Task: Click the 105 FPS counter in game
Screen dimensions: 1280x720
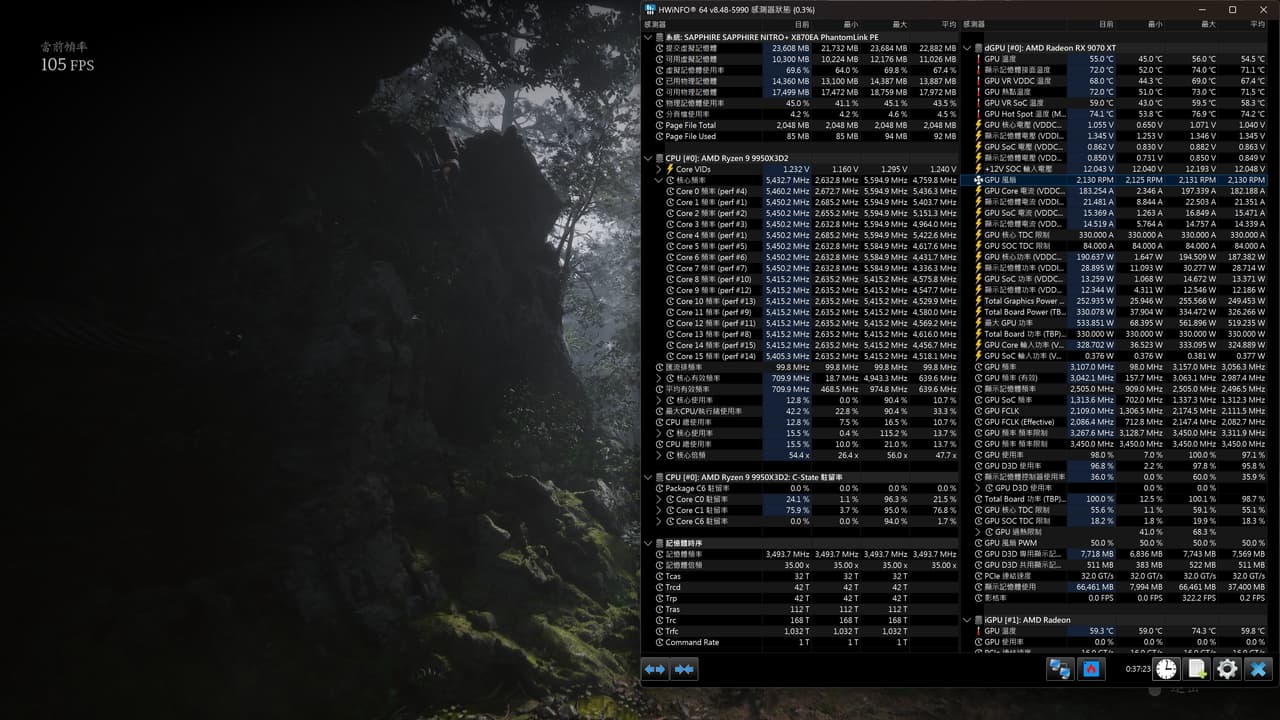Action: click(x=67, y=64)
